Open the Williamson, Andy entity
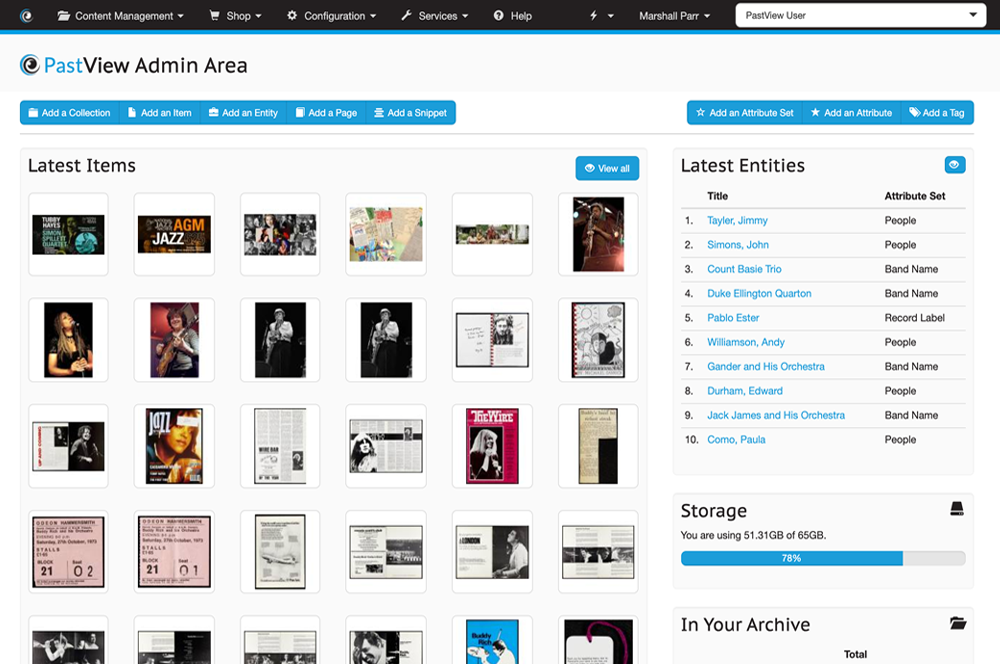 pos(746,342)
